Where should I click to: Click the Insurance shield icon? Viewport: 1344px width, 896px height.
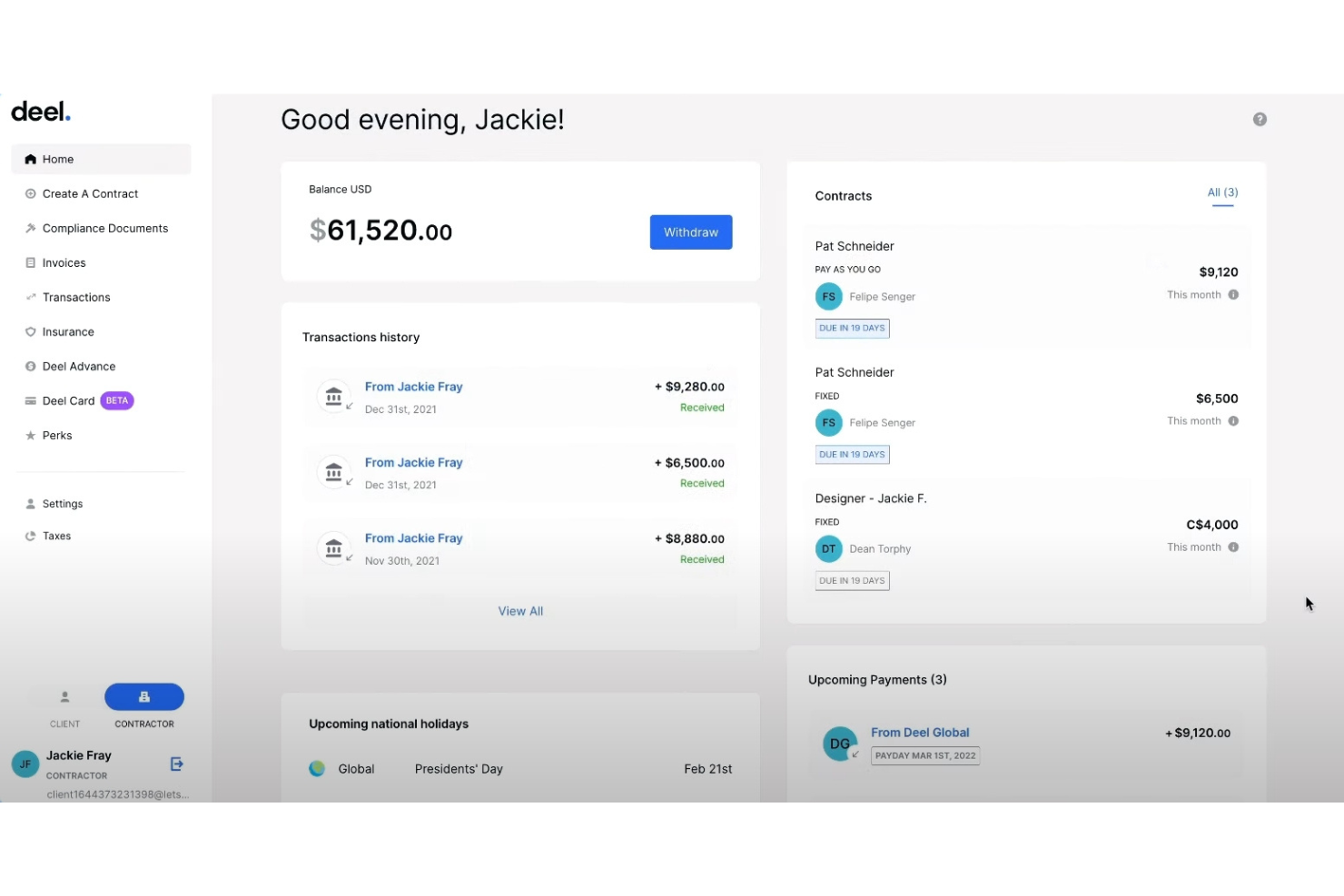[31, 331]
